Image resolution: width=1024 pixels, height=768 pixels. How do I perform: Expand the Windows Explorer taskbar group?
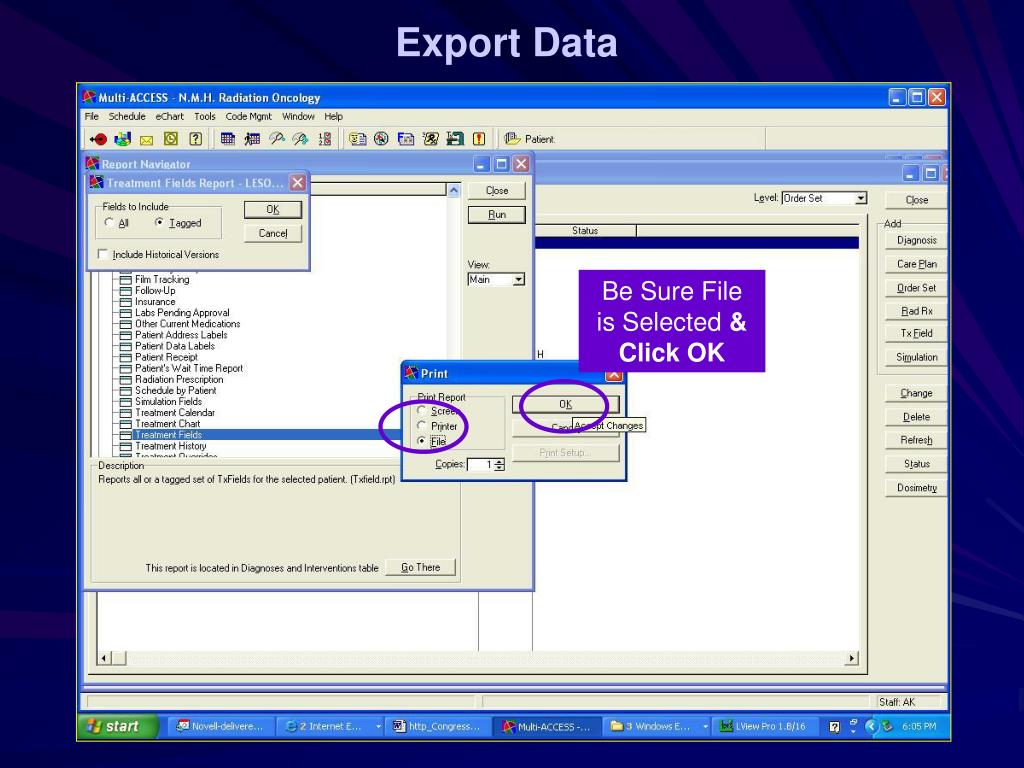click(705, 726)
